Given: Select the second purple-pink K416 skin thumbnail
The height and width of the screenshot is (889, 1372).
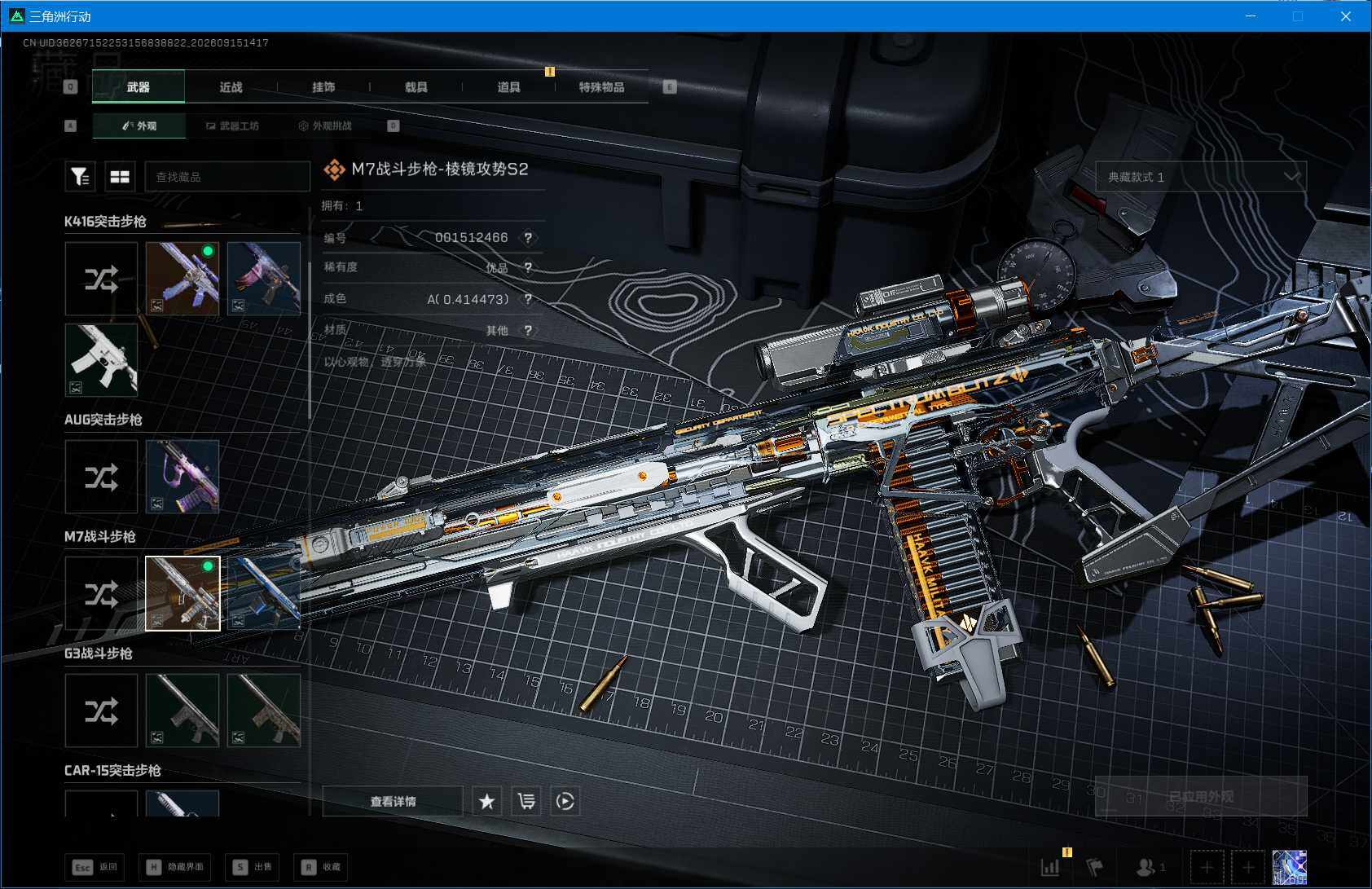Looking at the screenshot, I should [x=264, y=279].
